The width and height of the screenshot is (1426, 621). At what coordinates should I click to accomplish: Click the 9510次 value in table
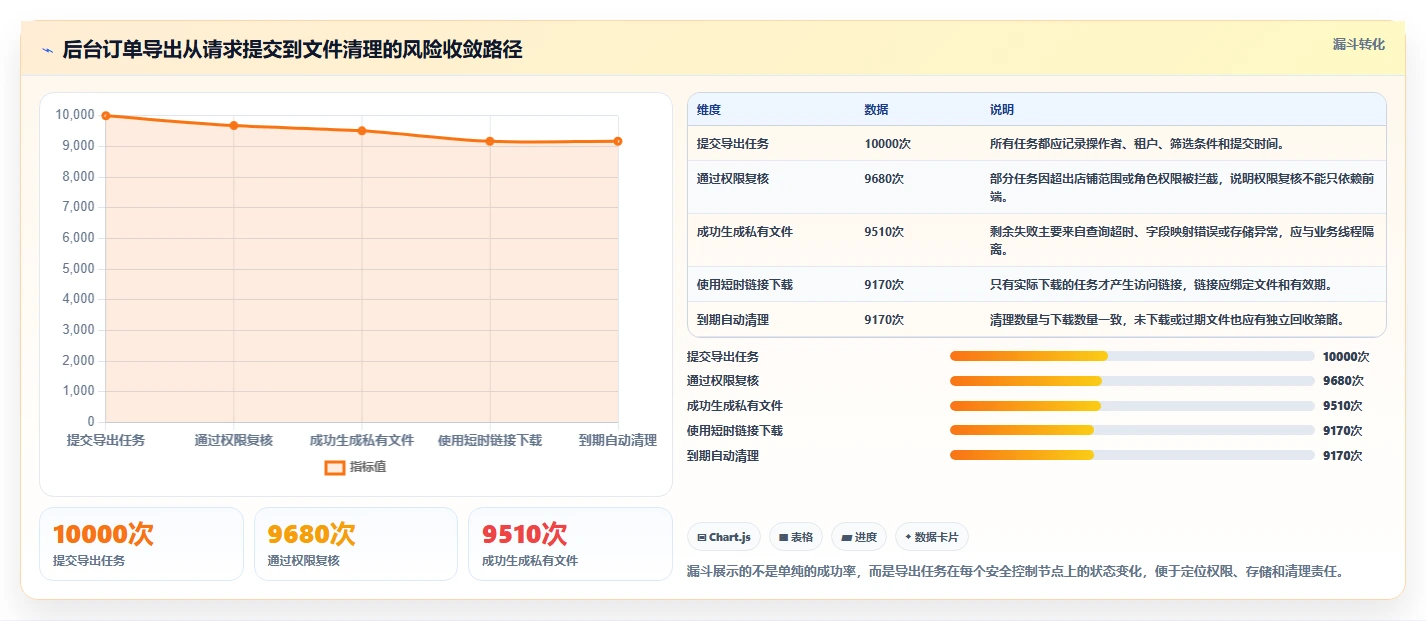tap(885, 232)
